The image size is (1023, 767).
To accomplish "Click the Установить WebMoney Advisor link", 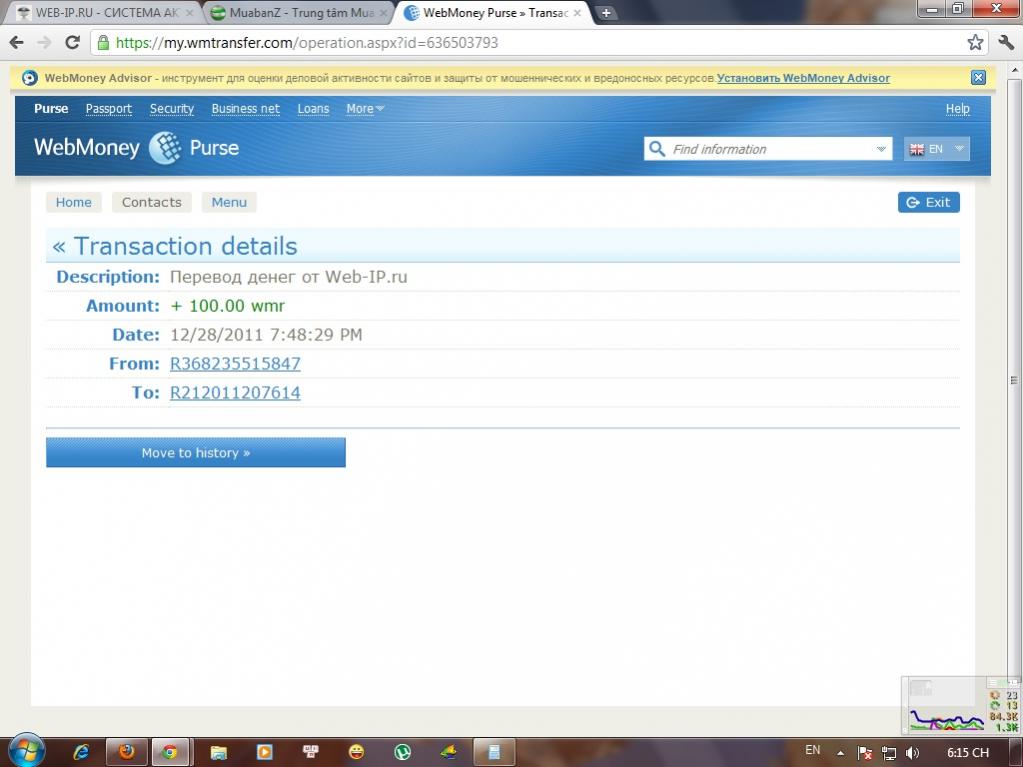I will click(803, 78).
